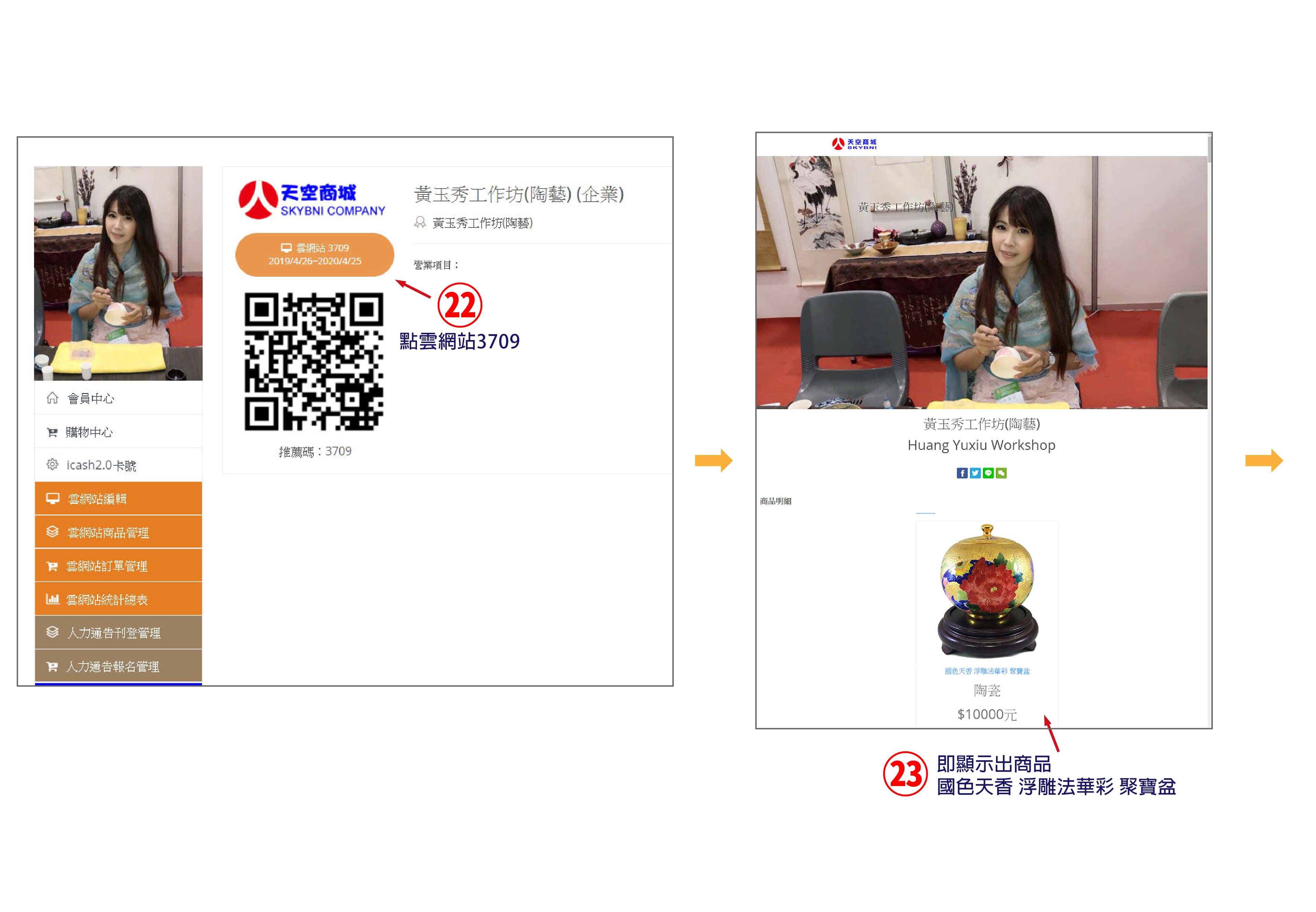The height and width of the screenshot is (912, 1316).
Task: Select 雲網站編輯 in the sidebar
Action: point(118,498)
